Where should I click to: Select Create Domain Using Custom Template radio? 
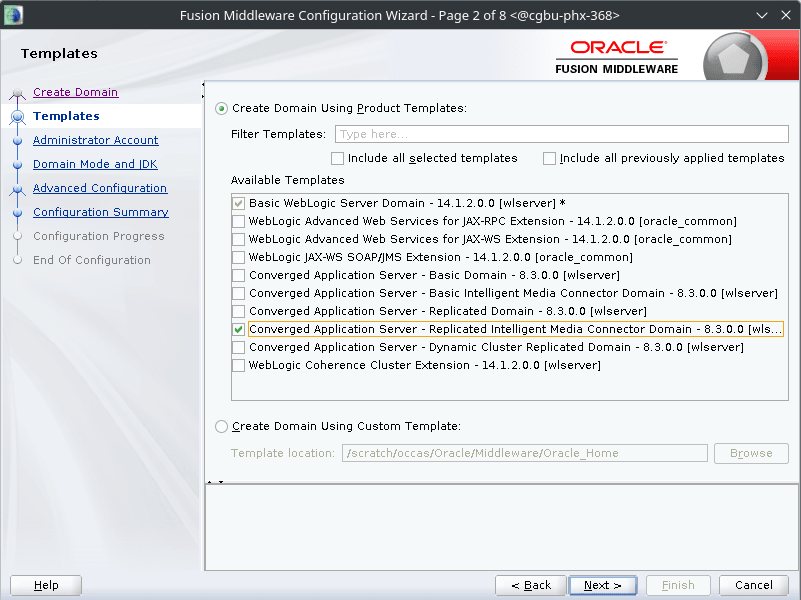[221, 426]
